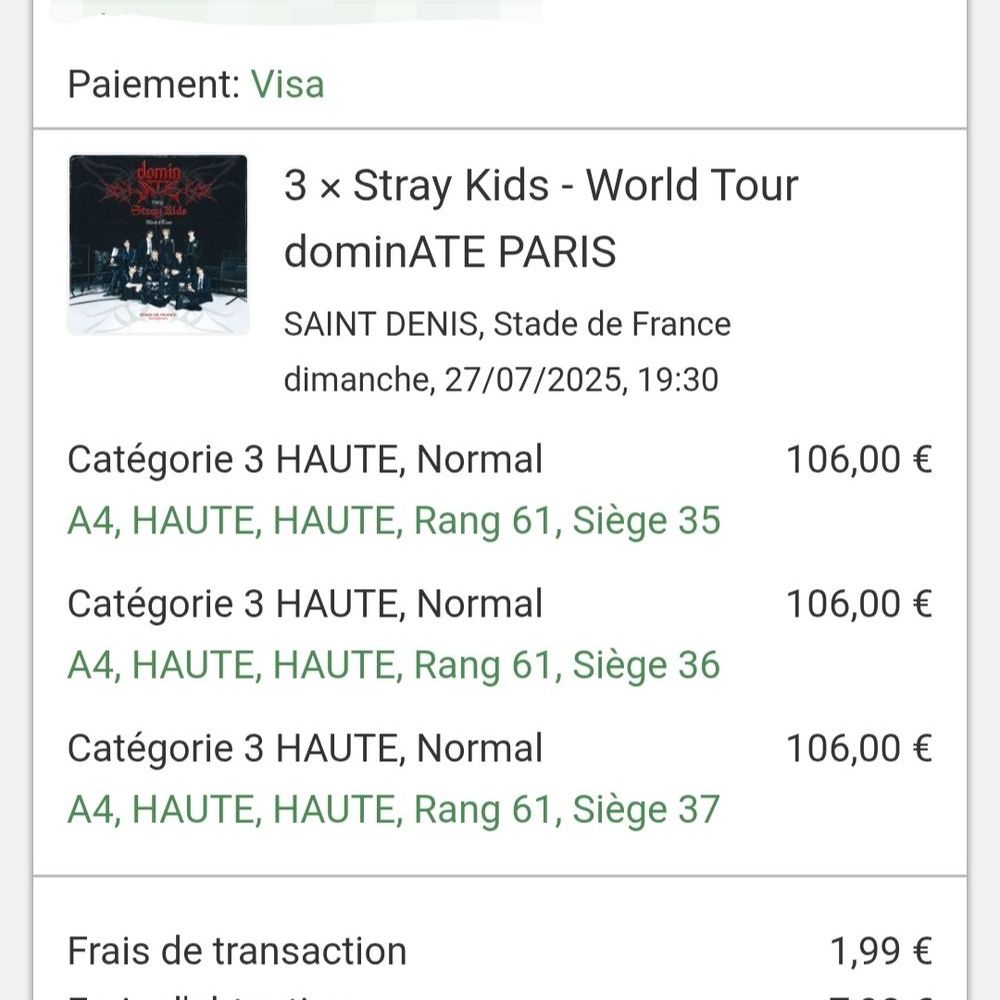This screenshot has height=1000, width=1000.
Task: Select the Siège 36 seat details link
Action: tap(394, 665)
